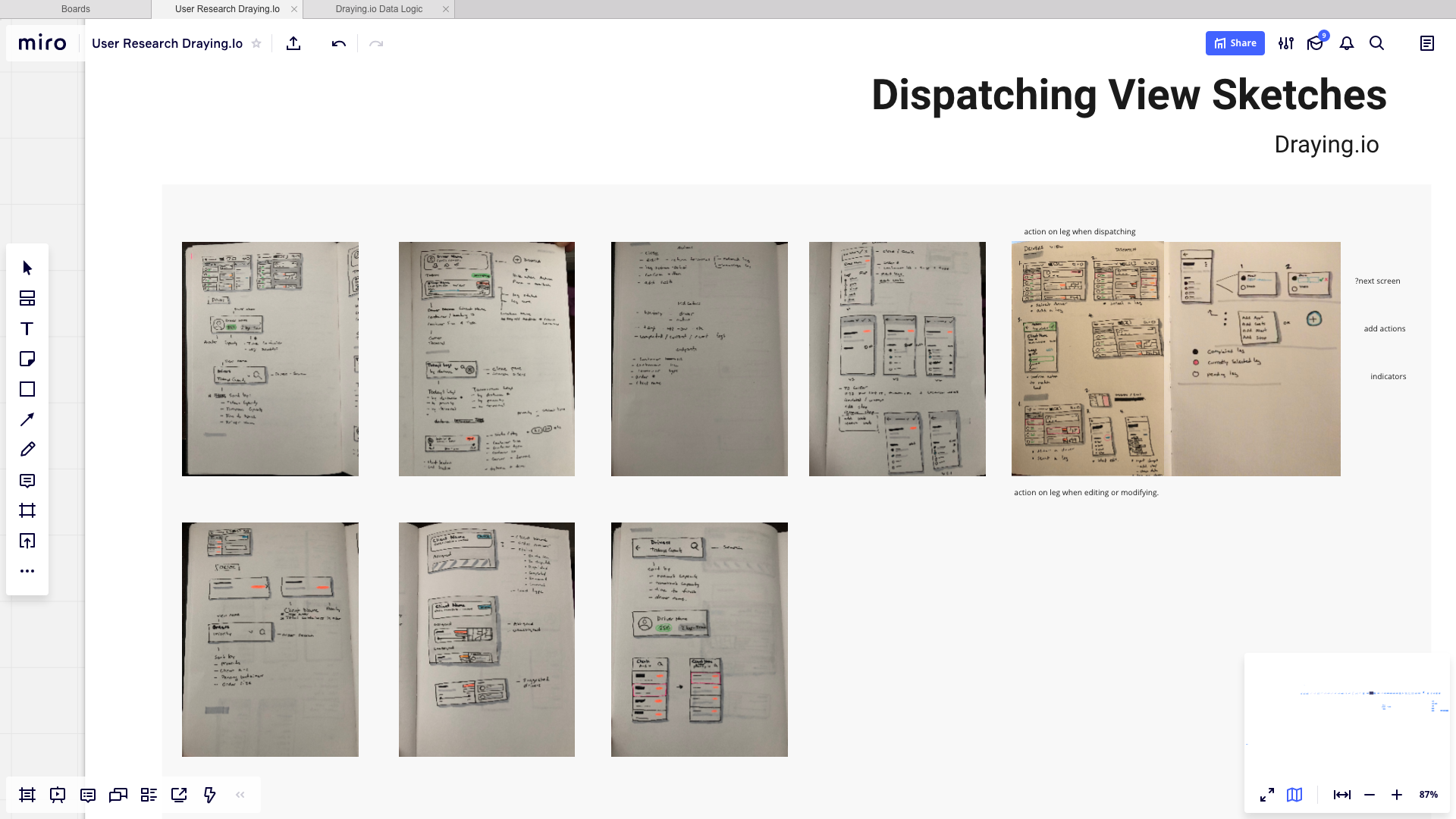Click the Upload tool icon
Image resolution: width=1456 pixels, height=819 pixels.
click(x=27, y=541)
